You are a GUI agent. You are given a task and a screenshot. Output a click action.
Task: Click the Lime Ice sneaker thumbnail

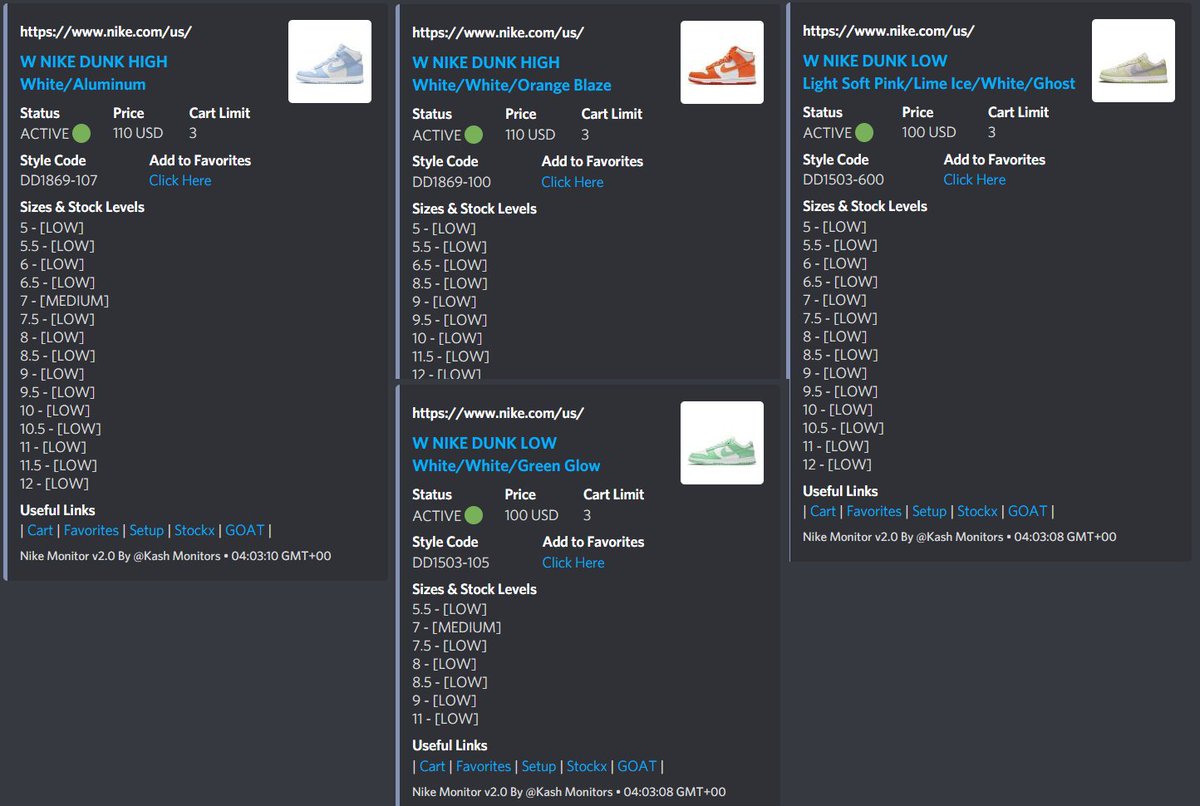1133,61
